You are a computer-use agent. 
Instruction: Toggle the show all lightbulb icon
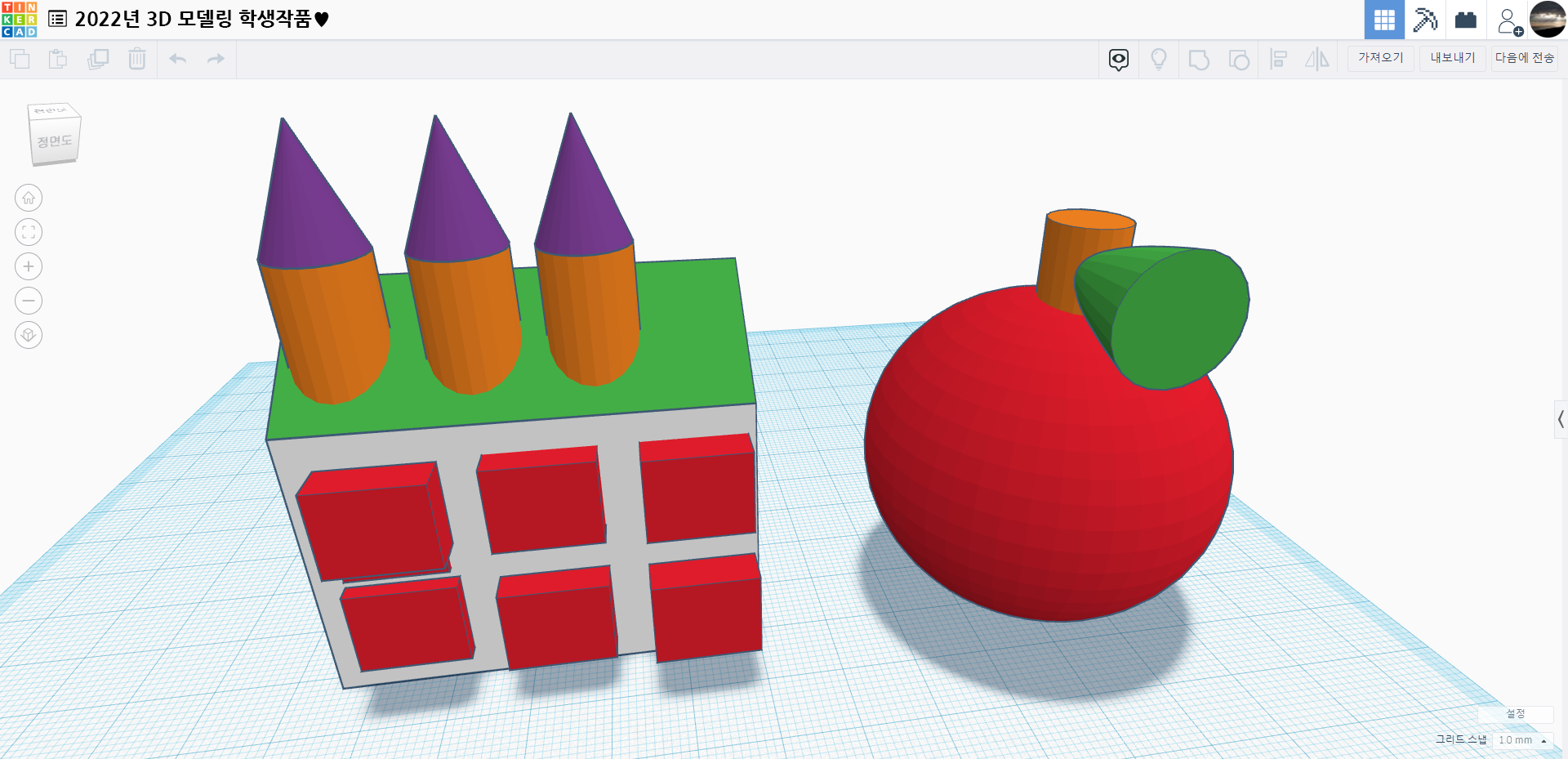(x=1159, y=60)
